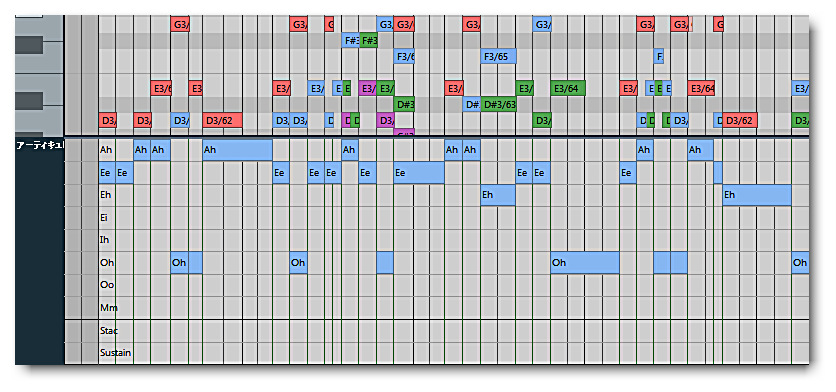Select the blue F#3 note
The image size is (836, 392).
tap(350, 41)
